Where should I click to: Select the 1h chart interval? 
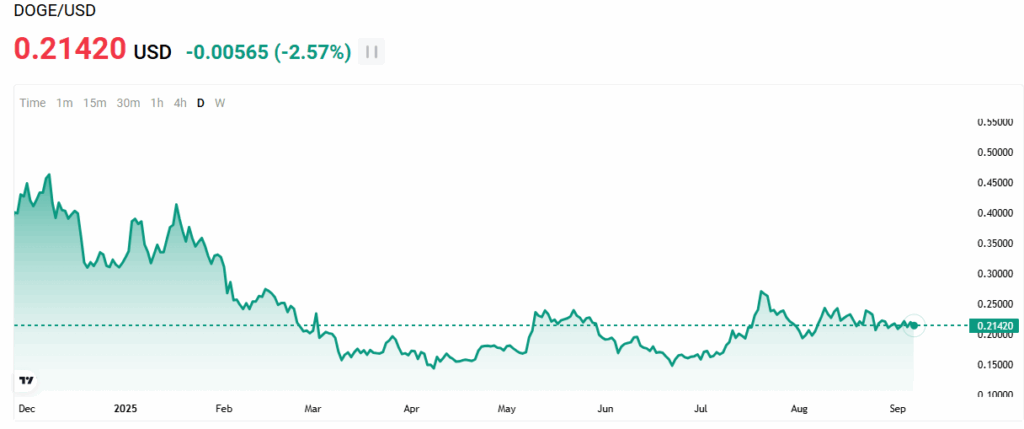(x=157, y=103)
